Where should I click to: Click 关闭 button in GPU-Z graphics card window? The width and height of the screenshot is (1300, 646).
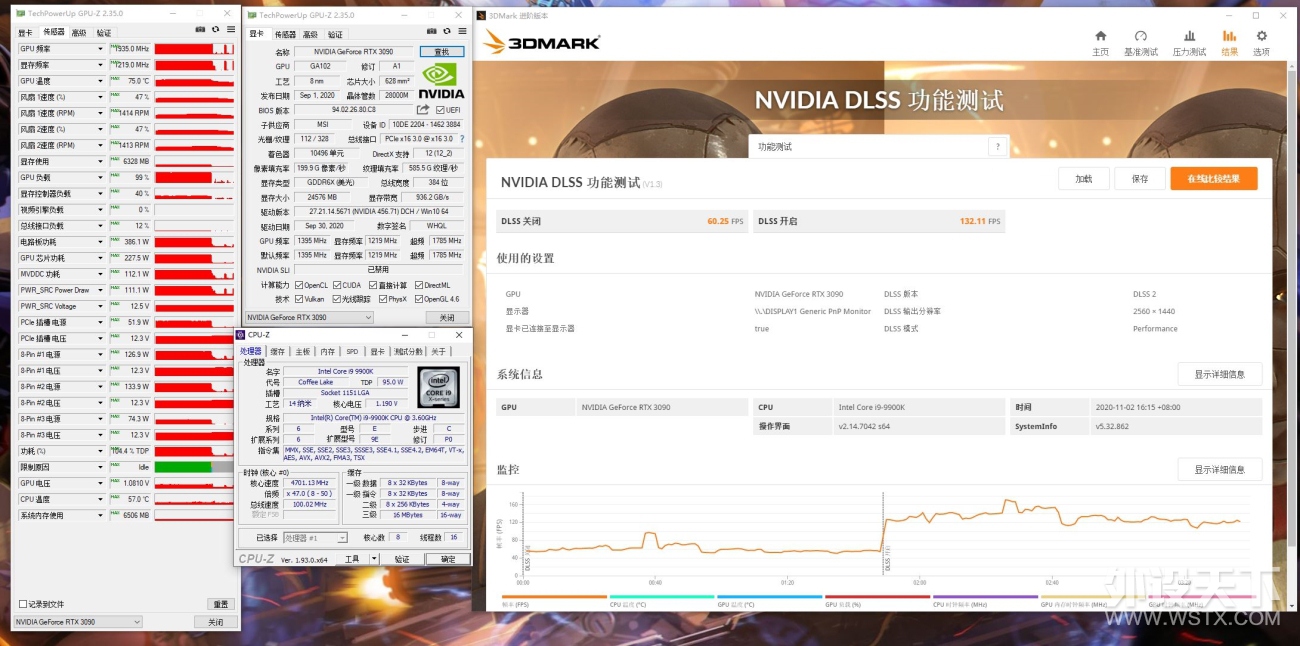(x=447, y=317)
